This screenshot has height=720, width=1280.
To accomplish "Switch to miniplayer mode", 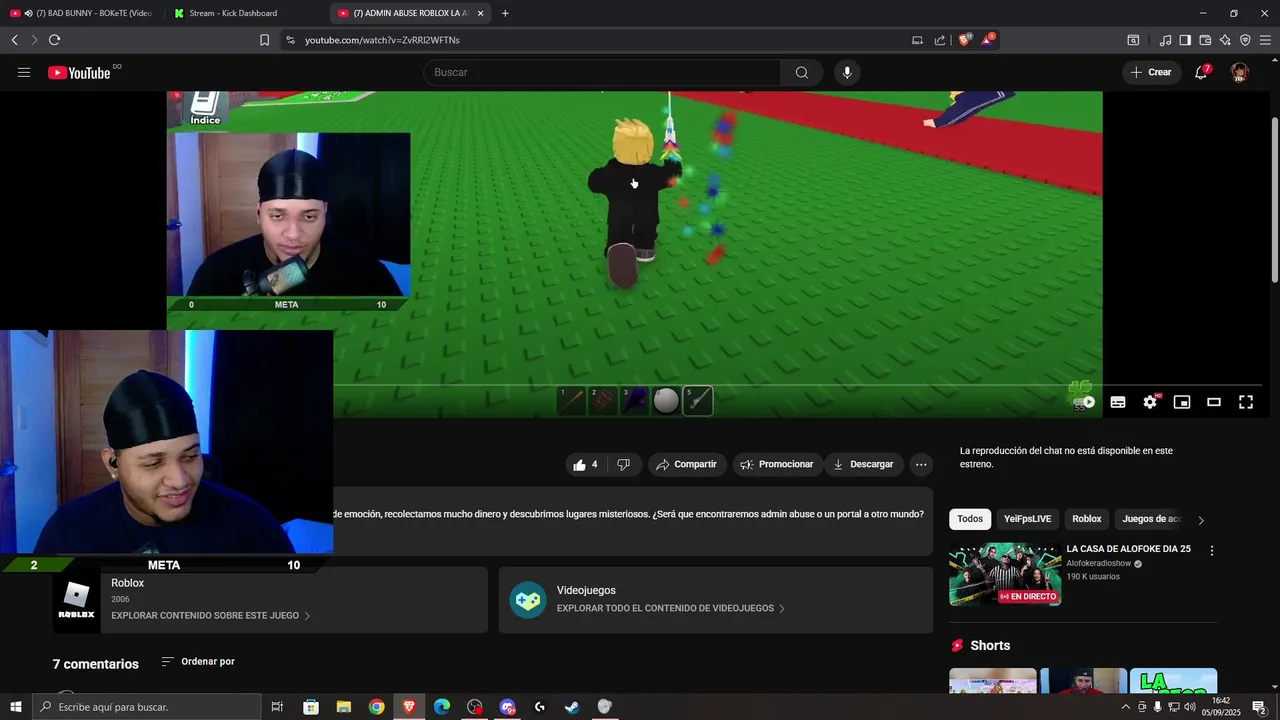I will click(x=1182, y=402).
